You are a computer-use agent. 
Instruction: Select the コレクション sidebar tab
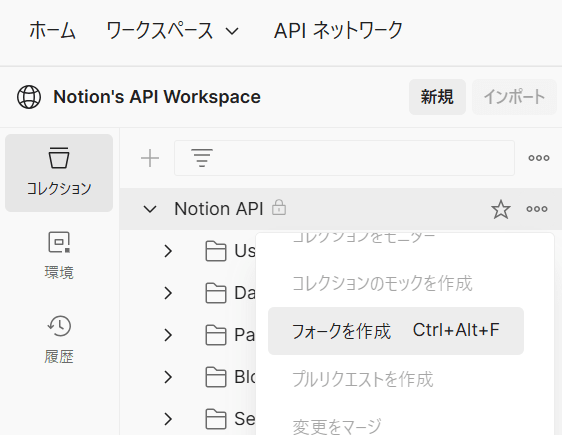point(59,173)
